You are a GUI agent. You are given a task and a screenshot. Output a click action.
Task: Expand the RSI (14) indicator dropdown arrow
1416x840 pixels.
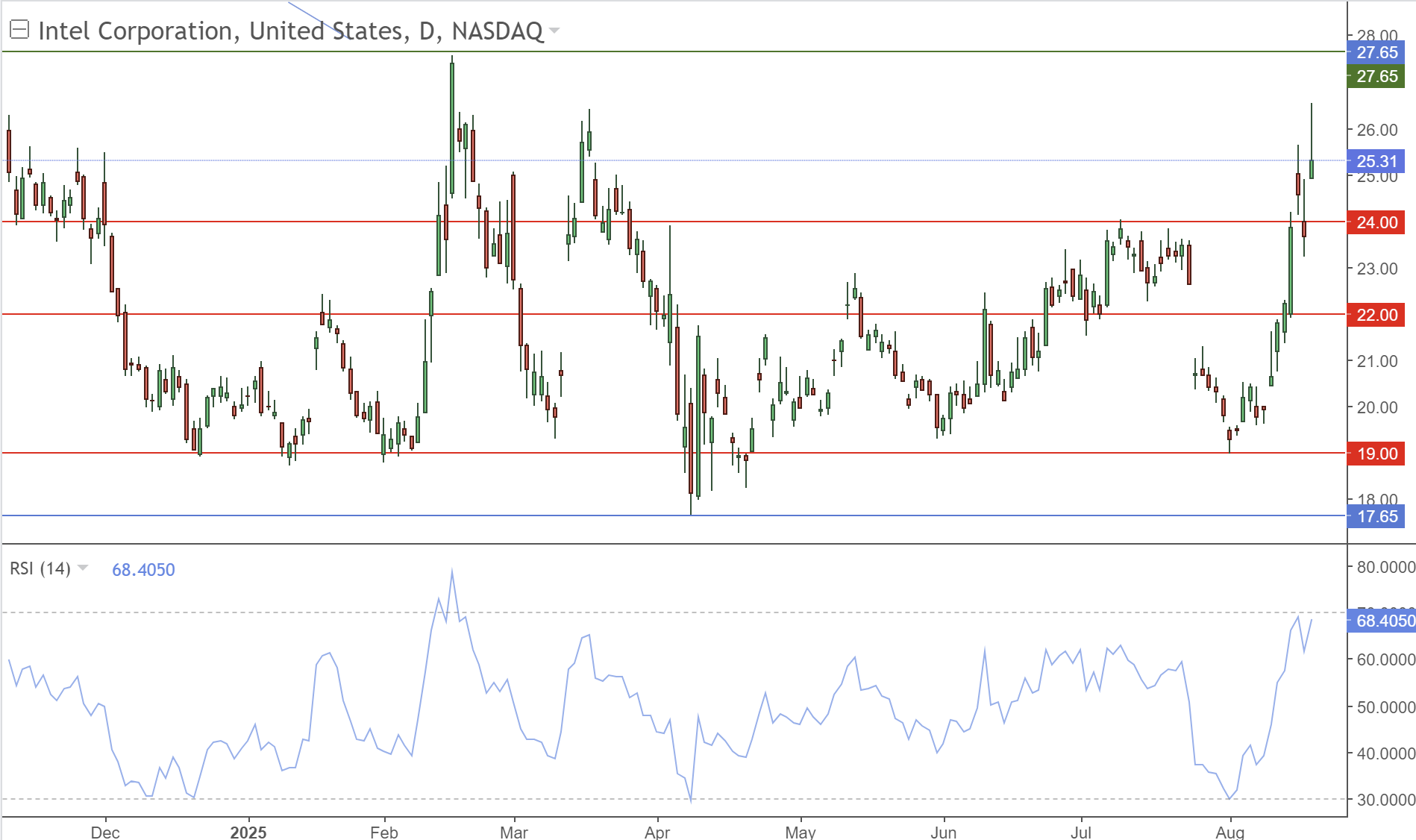coord(83,568)
